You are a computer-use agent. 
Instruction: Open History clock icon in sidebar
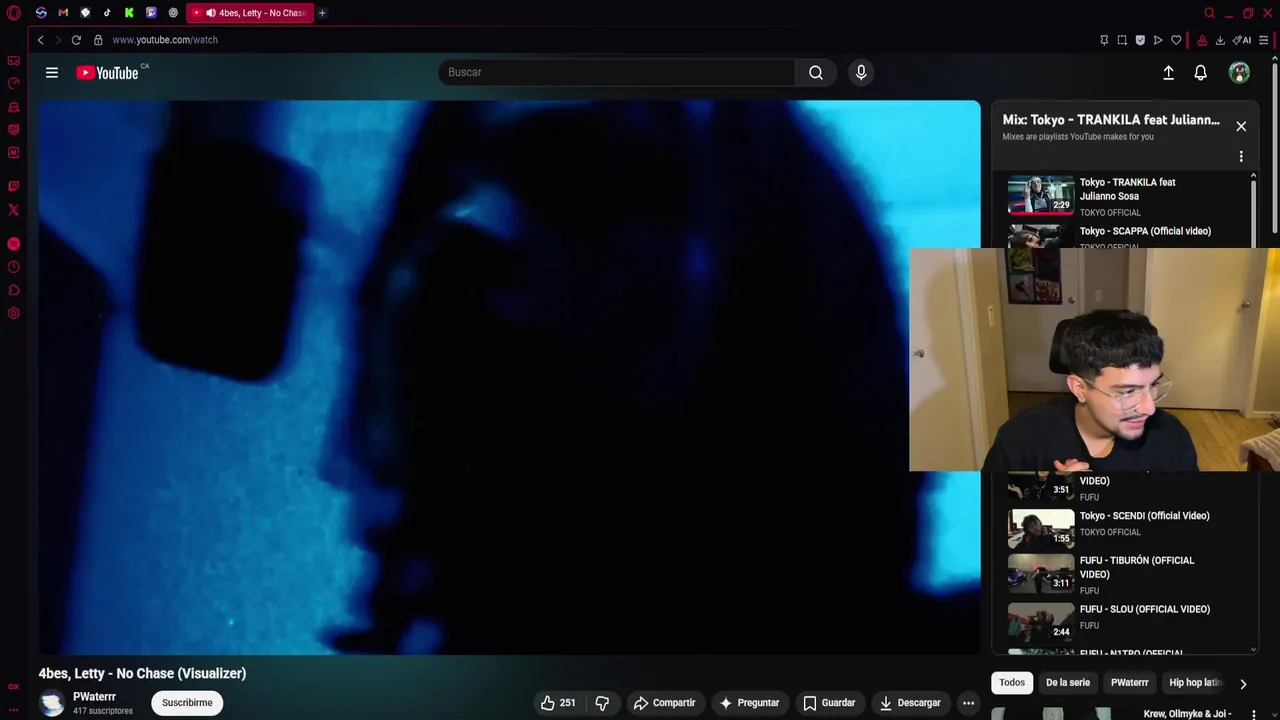pos(13,267)
